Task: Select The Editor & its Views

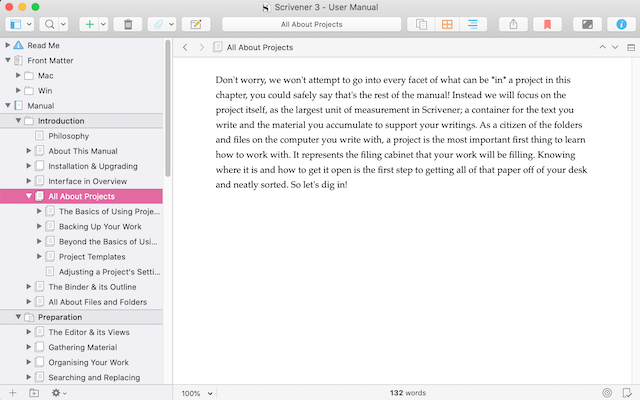Action: tap(89, 332)
